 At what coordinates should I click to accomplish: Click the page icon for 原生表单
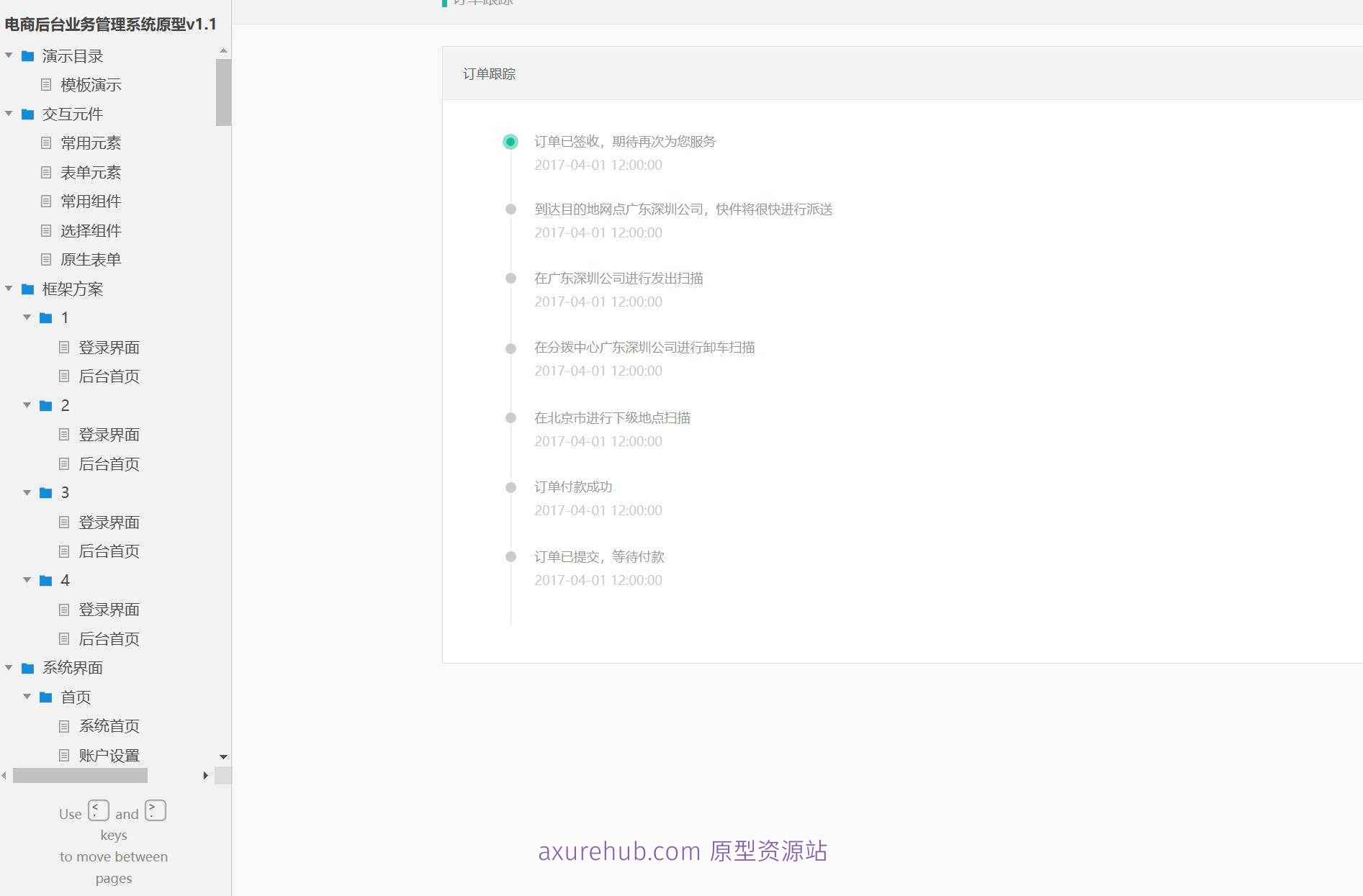45,259
